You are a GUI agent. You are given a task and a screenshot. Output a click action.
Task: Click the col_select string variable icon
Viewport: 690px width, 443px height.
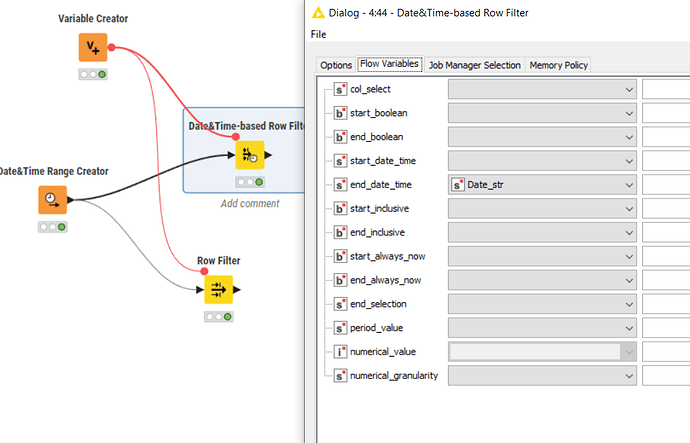tap(337, 90)
